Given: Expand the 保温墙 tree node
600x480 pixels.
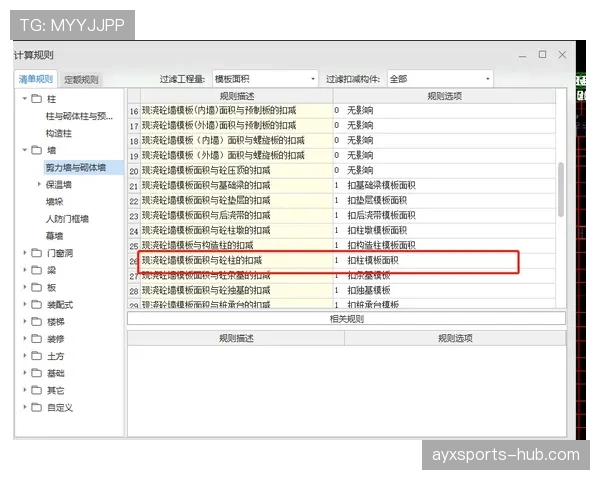Looking at the screenshot, I should (x=39, y=184).
